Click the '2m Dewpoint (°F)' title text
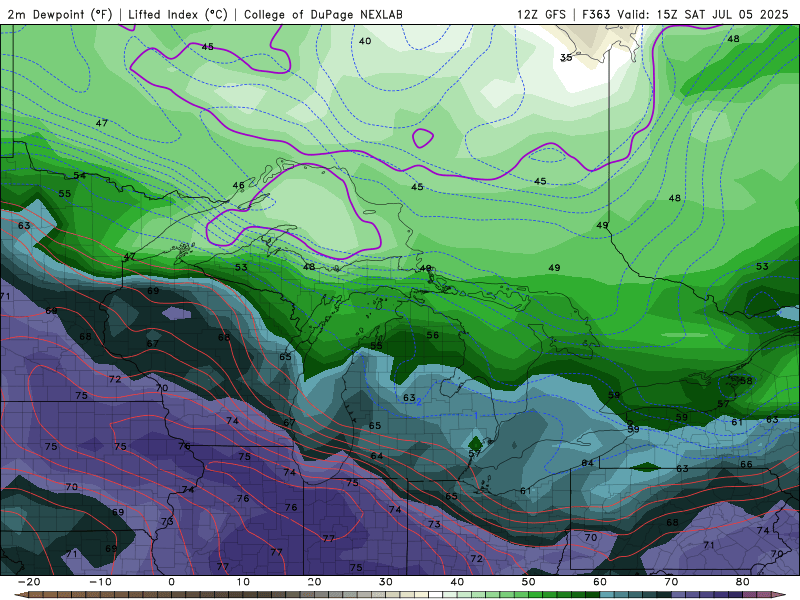The height and width of the screenshot is (600, 800). [x=60, y=15]
